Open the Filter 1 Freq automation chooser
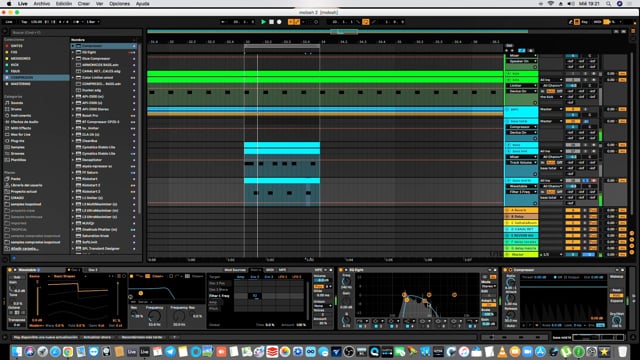640x360 pixels. click(522, 192)
